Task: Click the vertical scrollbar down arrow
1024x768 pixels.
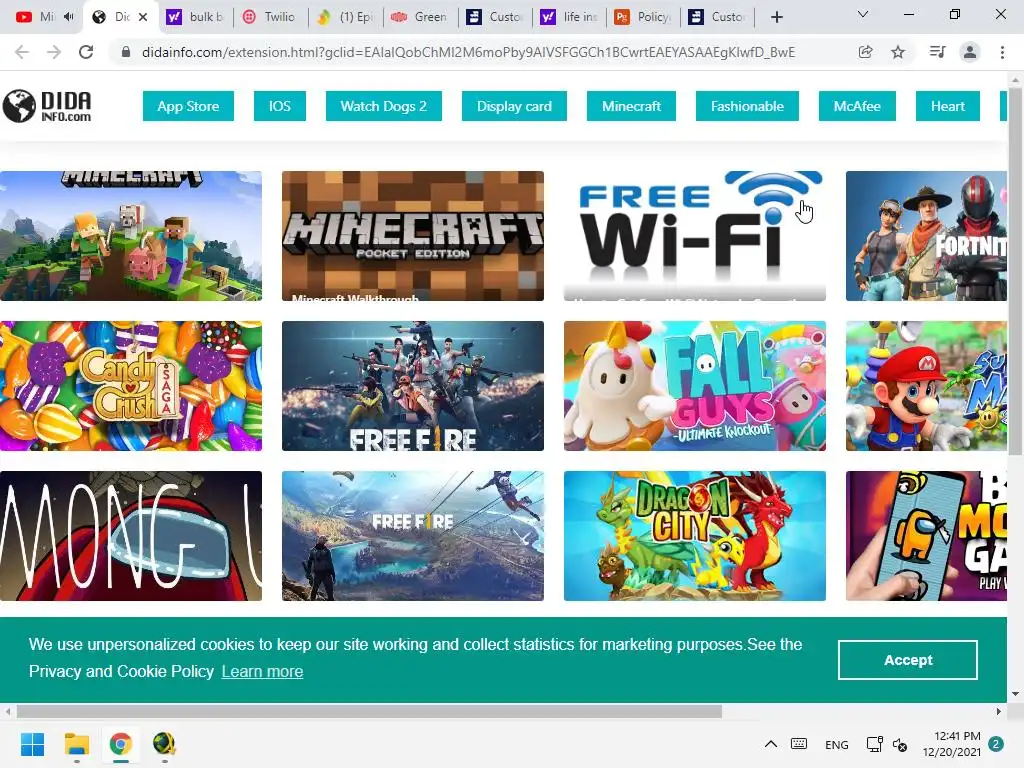Action: coord(1016,694)
